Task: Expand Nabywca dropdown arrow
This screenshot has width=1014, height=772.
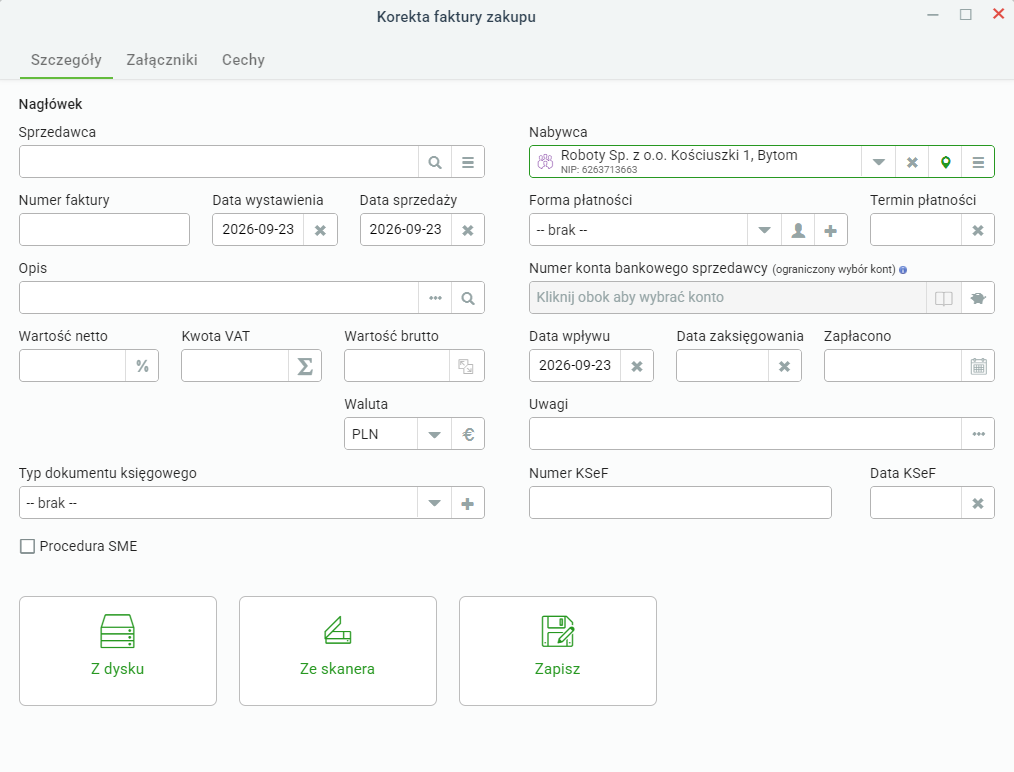Action: (x=878, y=162)
